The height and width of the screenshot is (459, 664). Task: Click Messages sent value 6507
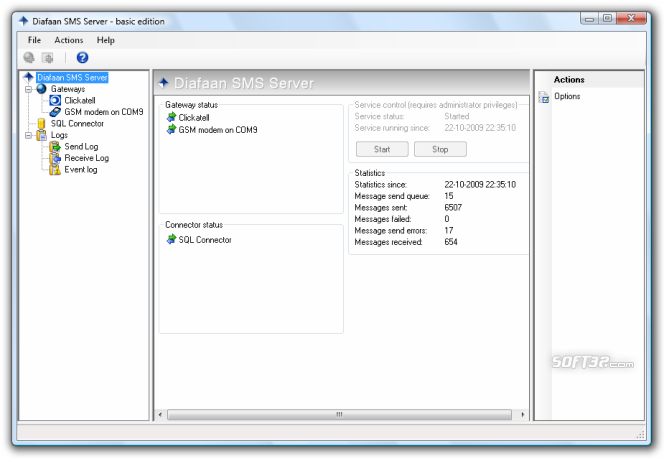point(453,207)
